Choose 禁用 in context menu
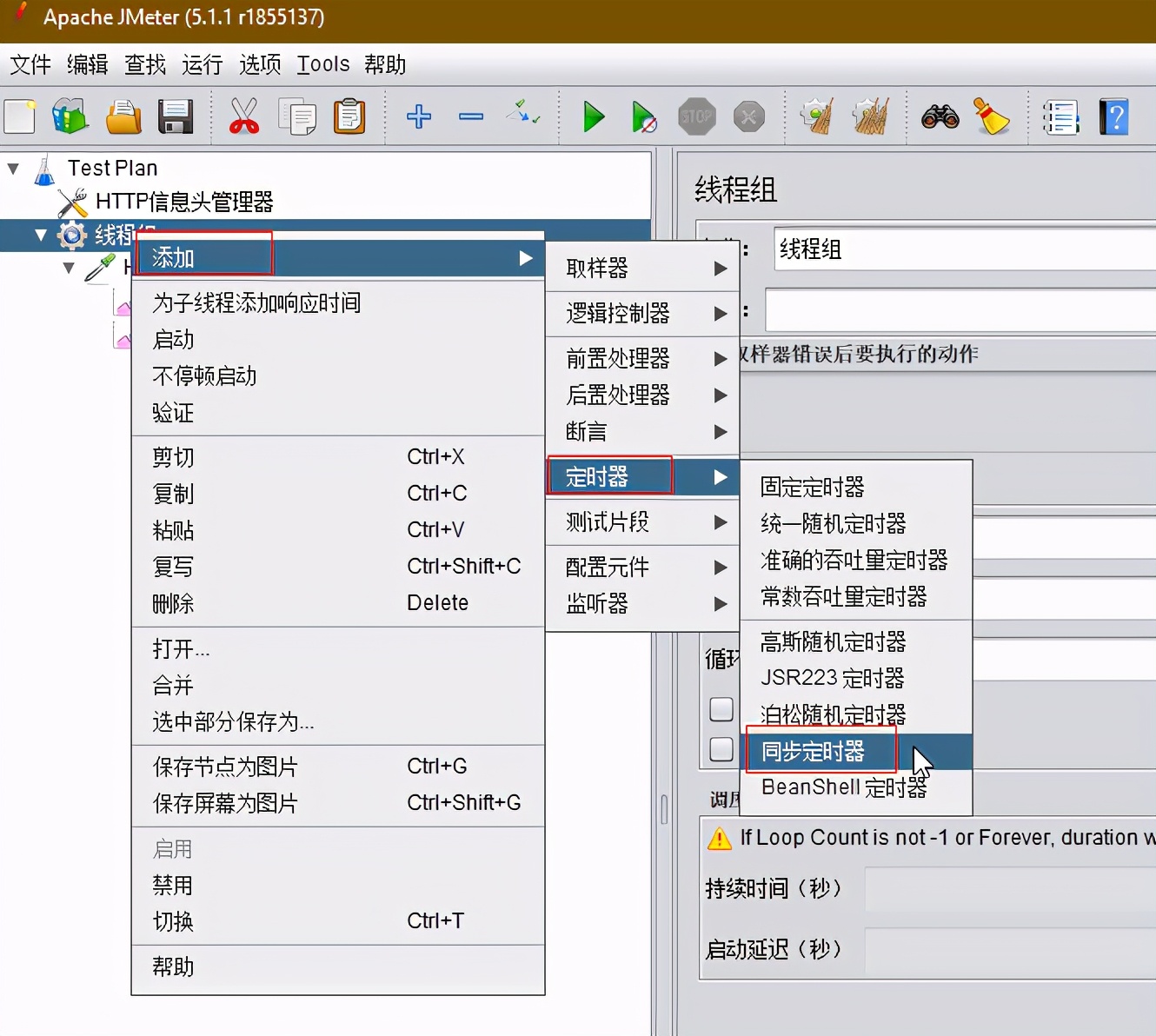The width and height of the screenshot is (1156, 1036). (338, 885)
